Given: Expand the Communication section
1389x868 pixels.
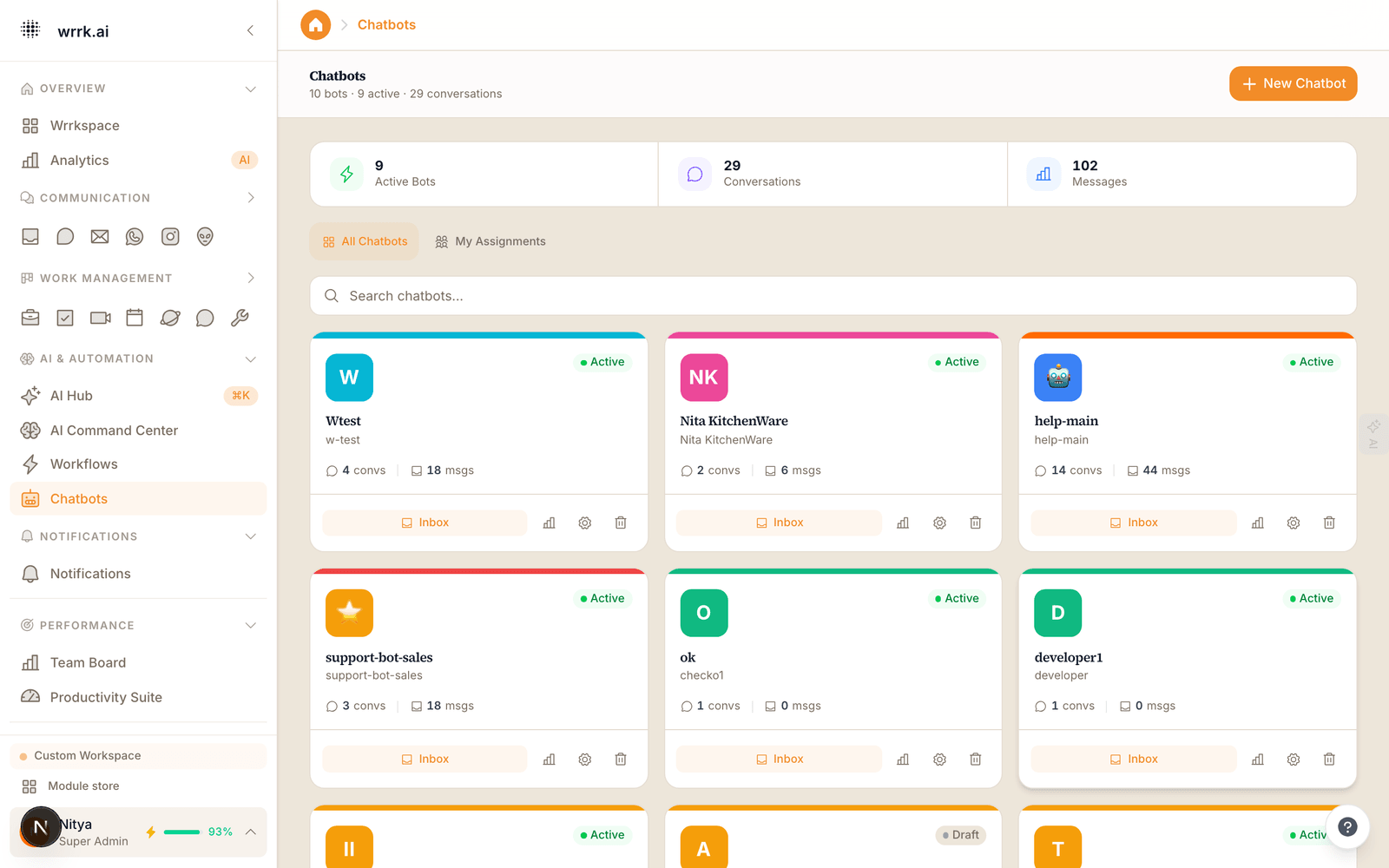Looking at the screenshot, I should pyautogui.click(x=250, y=198).
